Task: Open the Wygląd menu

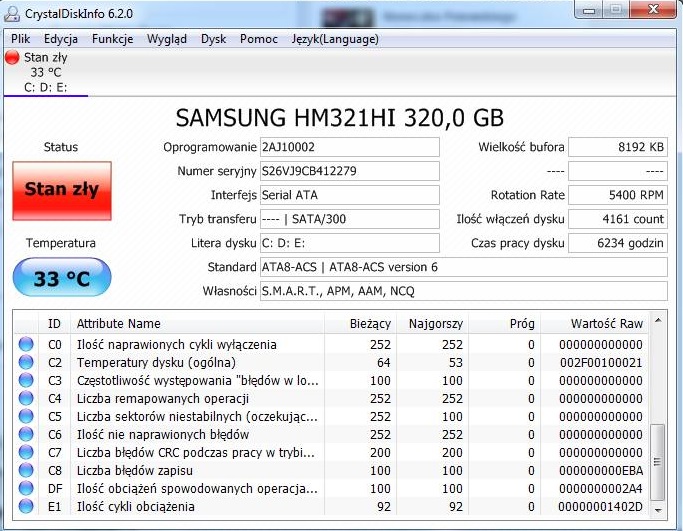Action: pos(167,39)
